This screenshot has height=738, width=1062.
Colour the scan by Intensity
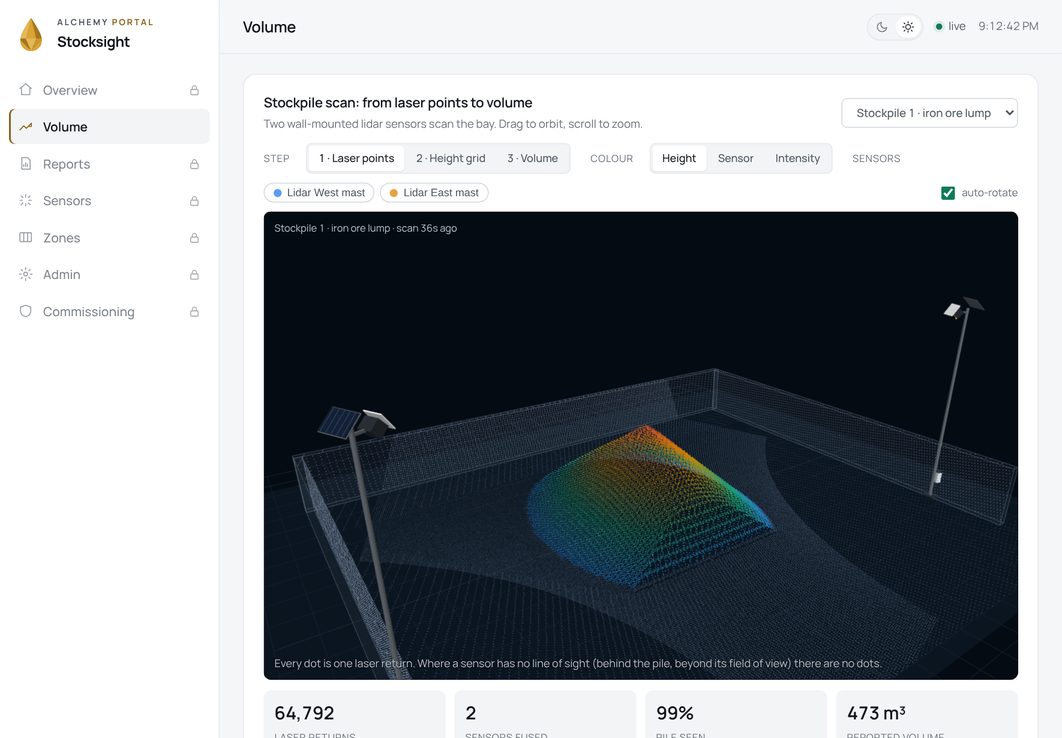pos(797,158)
